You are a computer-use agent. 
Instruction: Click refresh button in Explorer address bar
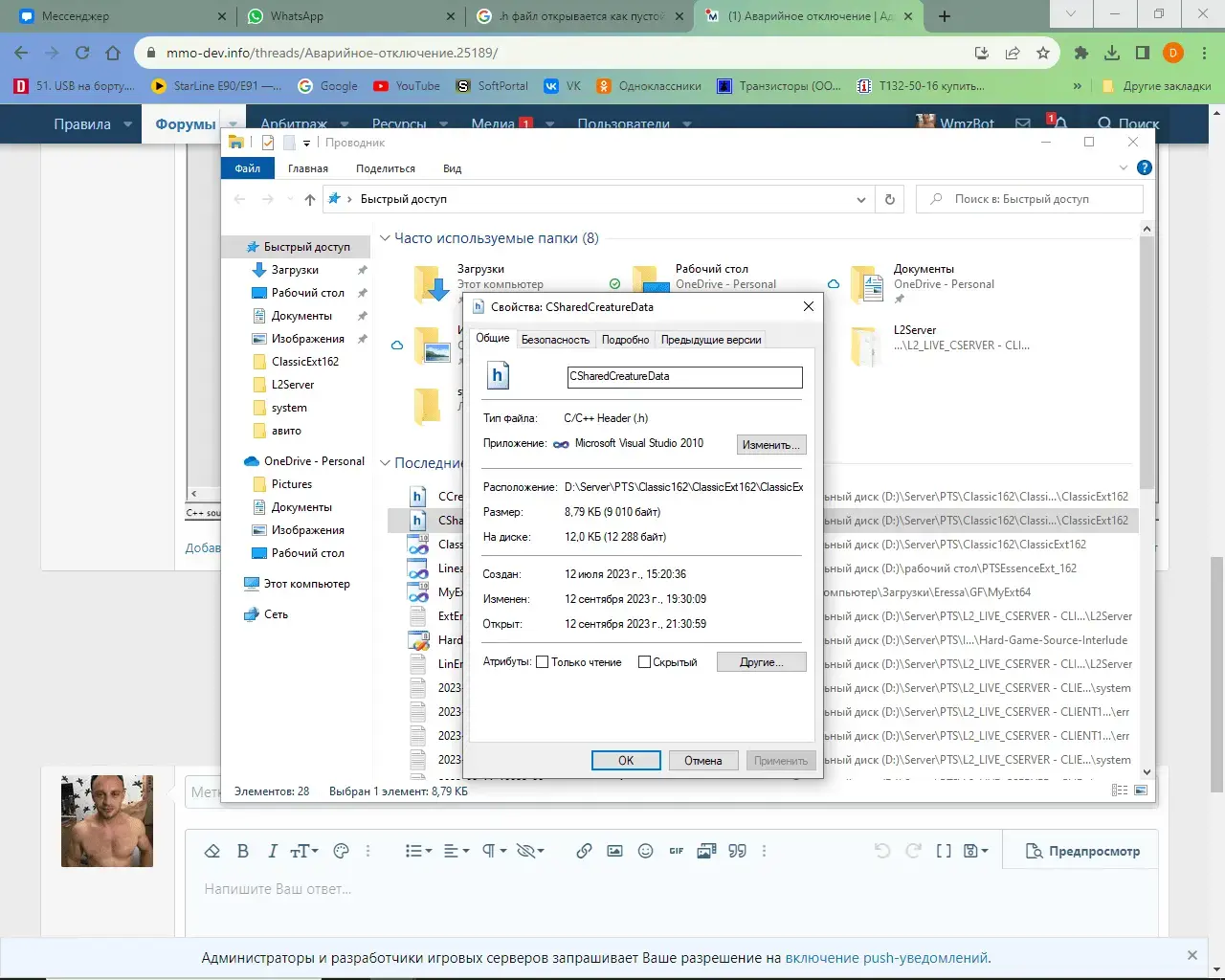890,199
